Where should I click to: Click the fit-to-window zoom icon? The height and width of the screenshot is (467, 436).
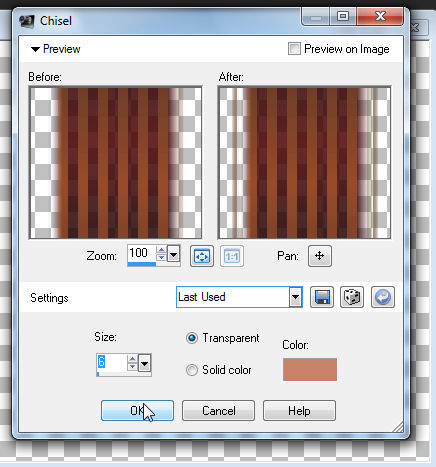coord(202,256)
